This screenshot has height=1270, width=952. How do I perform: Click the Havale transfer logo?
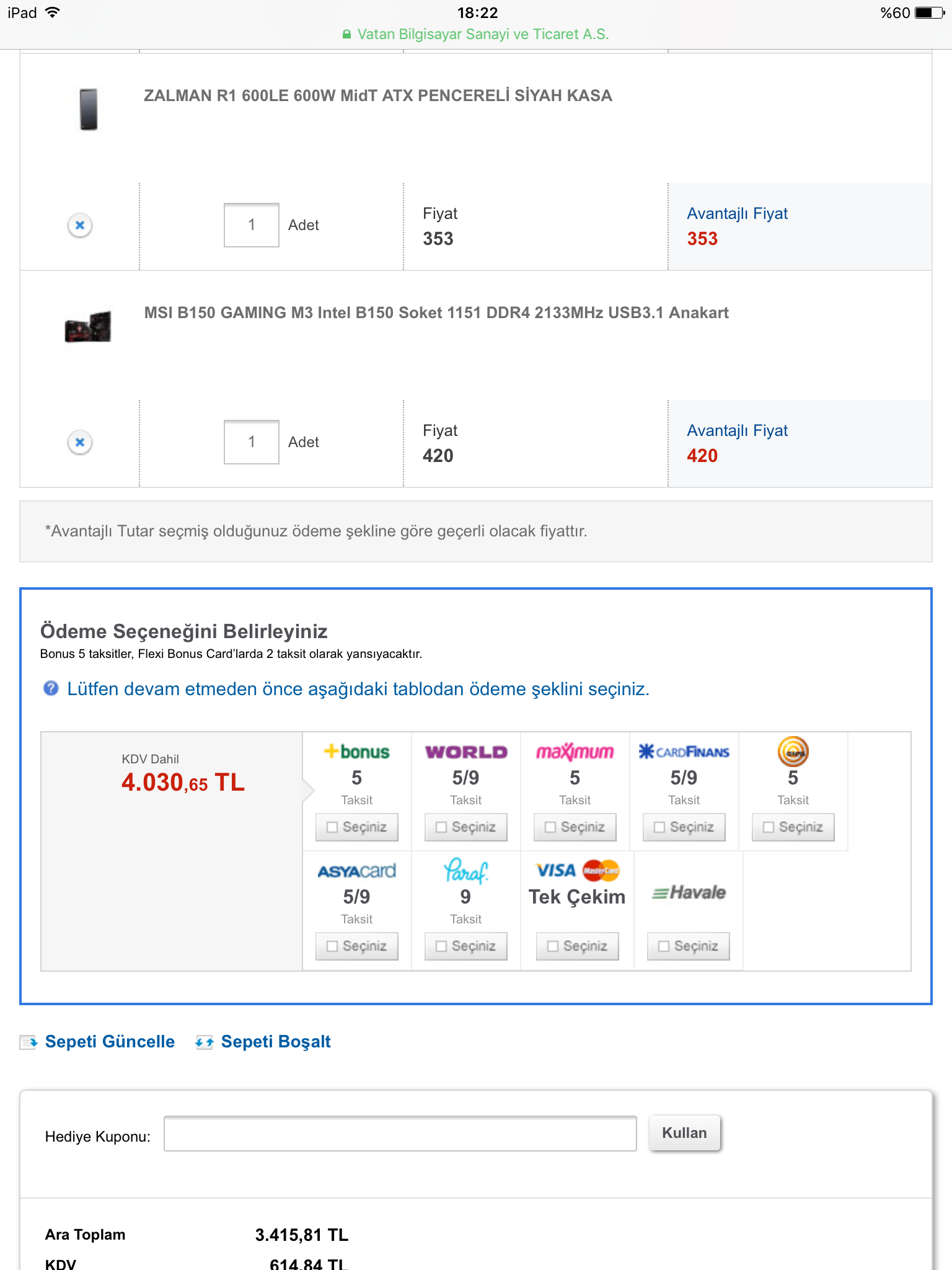[x=689, y=893]
